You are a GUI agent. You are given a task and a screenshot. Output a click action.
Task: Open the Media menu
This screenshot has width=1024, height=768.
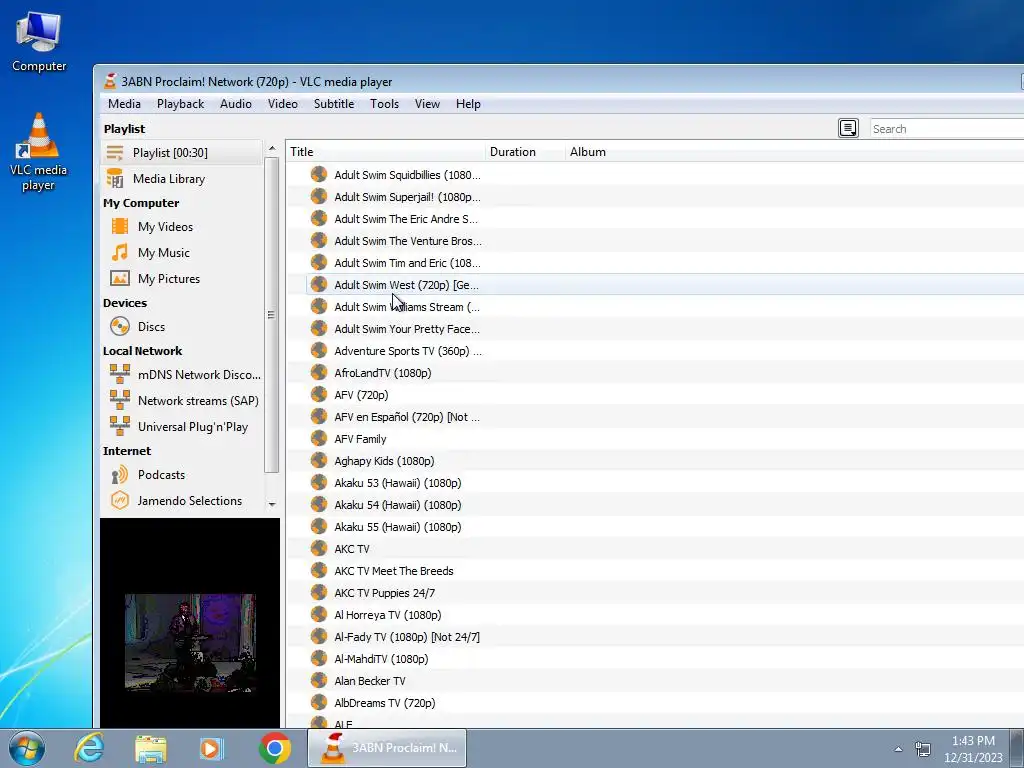click(x=124, y=104)
